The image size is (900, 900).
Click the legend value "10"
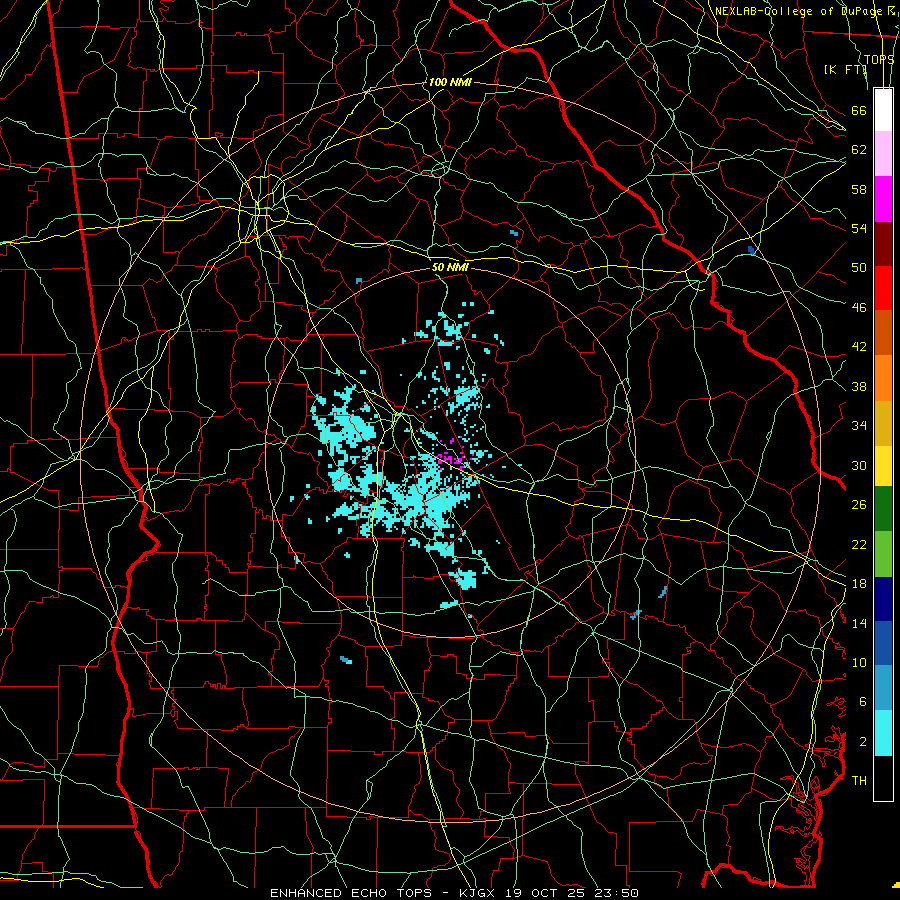859,662
